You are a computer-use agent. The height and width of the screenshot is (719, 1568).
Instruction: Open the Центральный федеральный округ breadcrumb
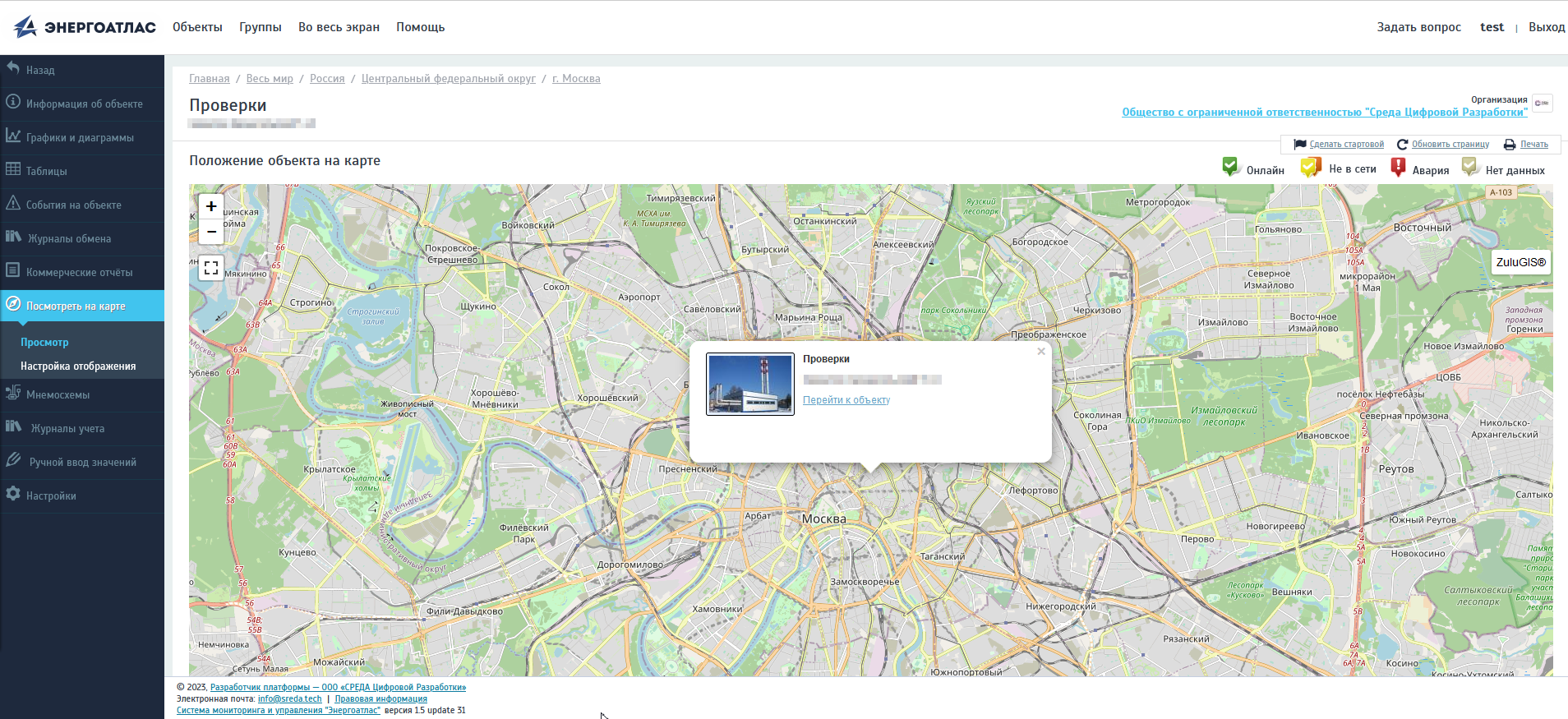tap(448, 79)
